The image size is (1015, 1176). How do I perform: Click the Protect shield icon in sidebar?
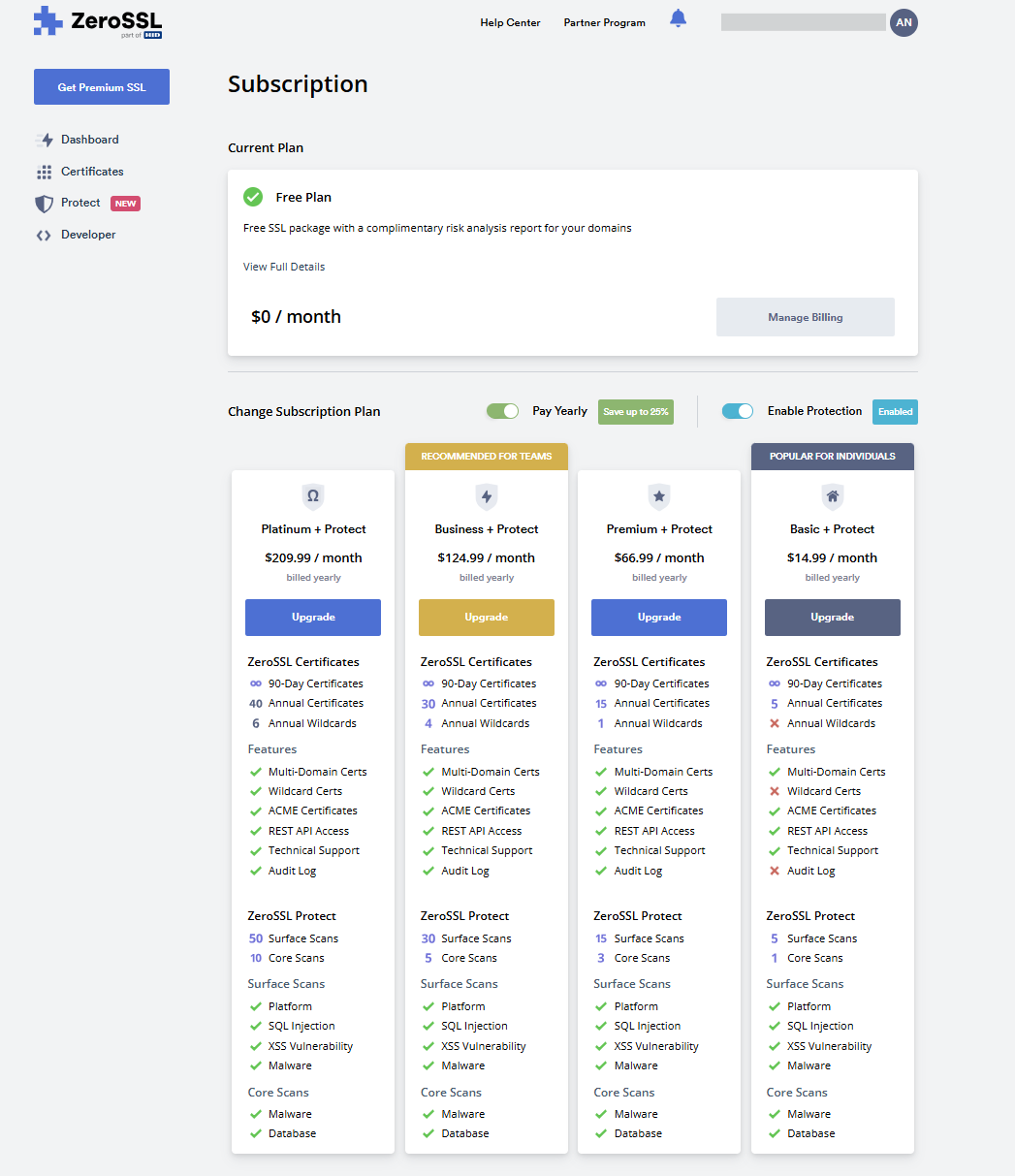pos(45,204)
